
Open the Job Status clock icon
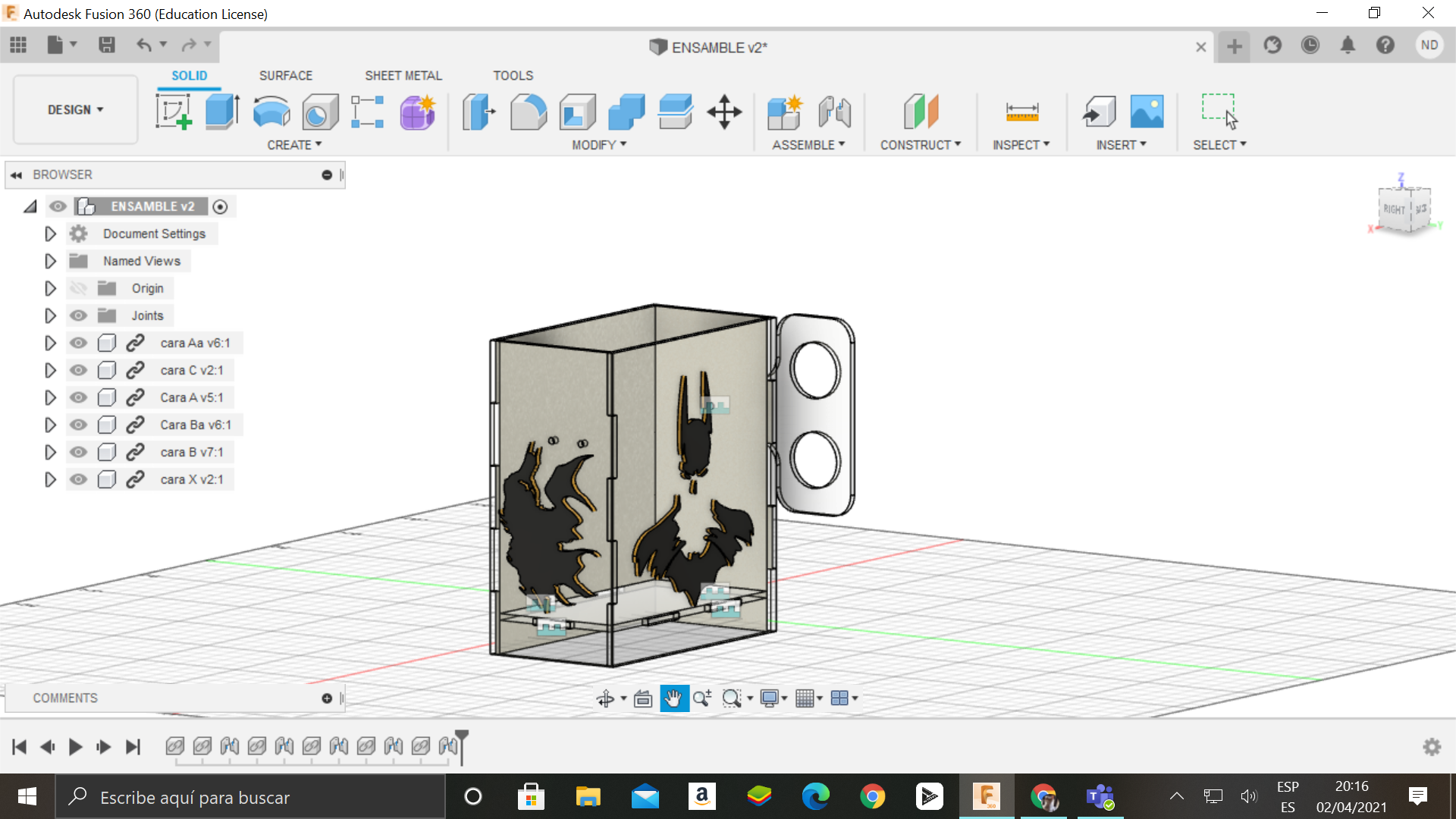(x=1310, y=45)
